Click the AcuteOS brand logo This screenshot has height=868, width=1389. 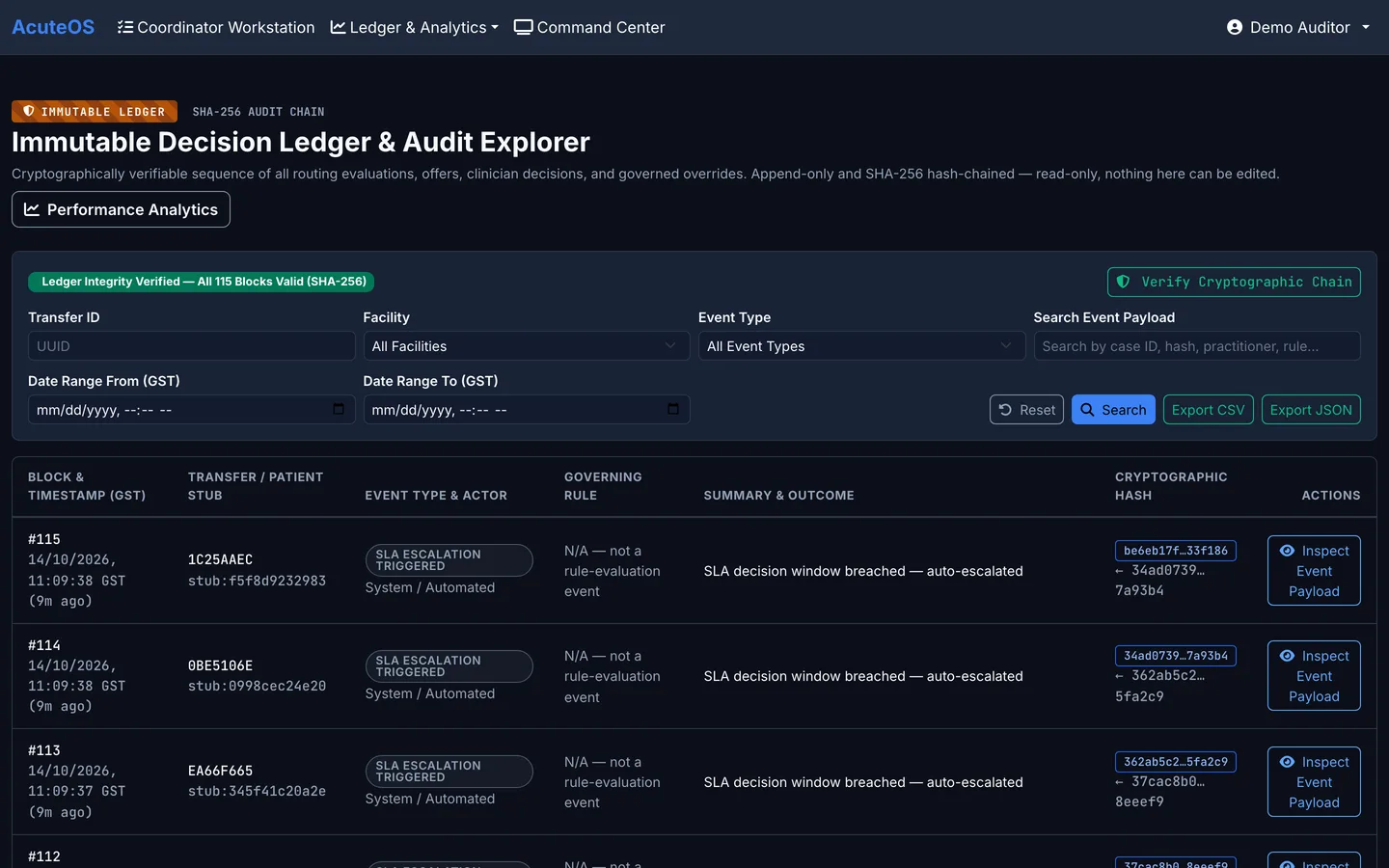point(53,27)
